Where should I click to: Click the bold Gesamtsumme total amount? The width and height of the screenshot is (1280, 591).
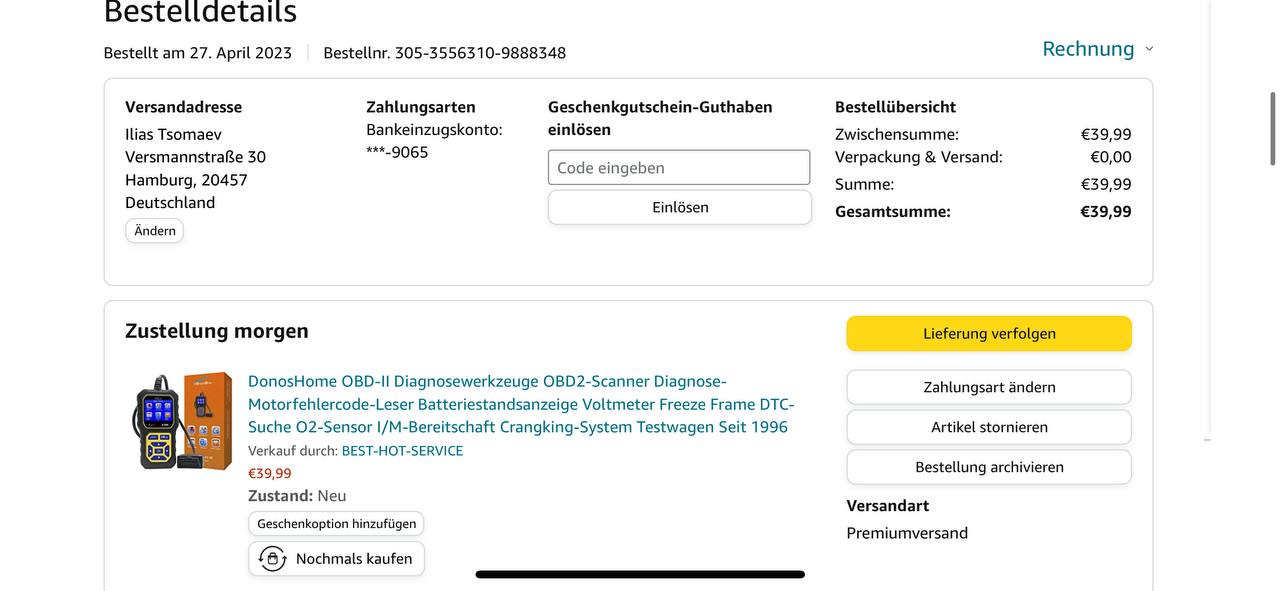point(1105,212)
